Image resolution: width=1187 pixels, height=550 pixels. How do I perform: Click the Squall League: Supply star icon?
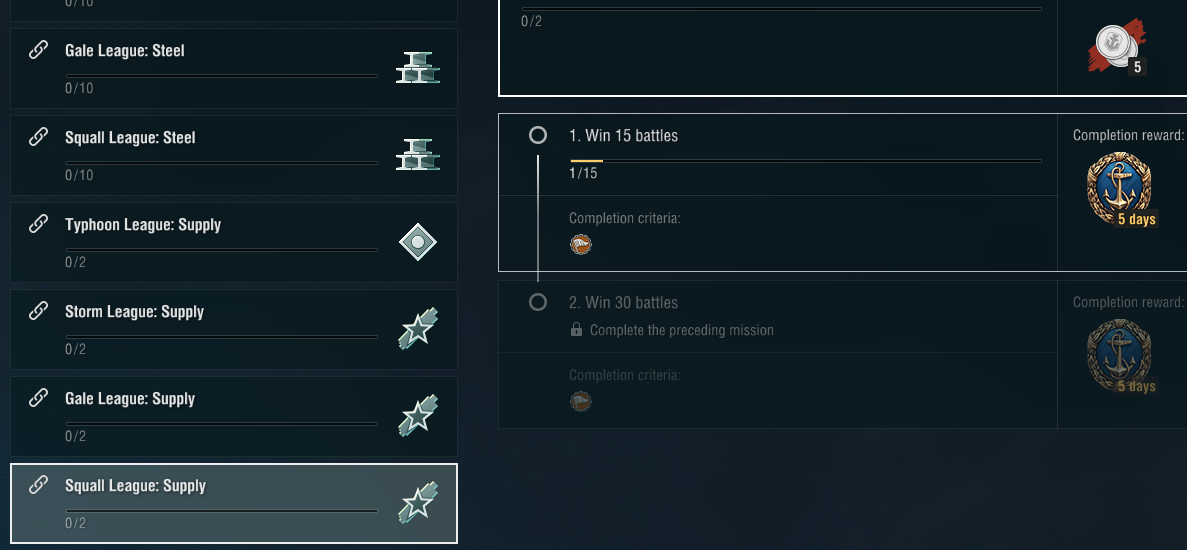(417, 503)
